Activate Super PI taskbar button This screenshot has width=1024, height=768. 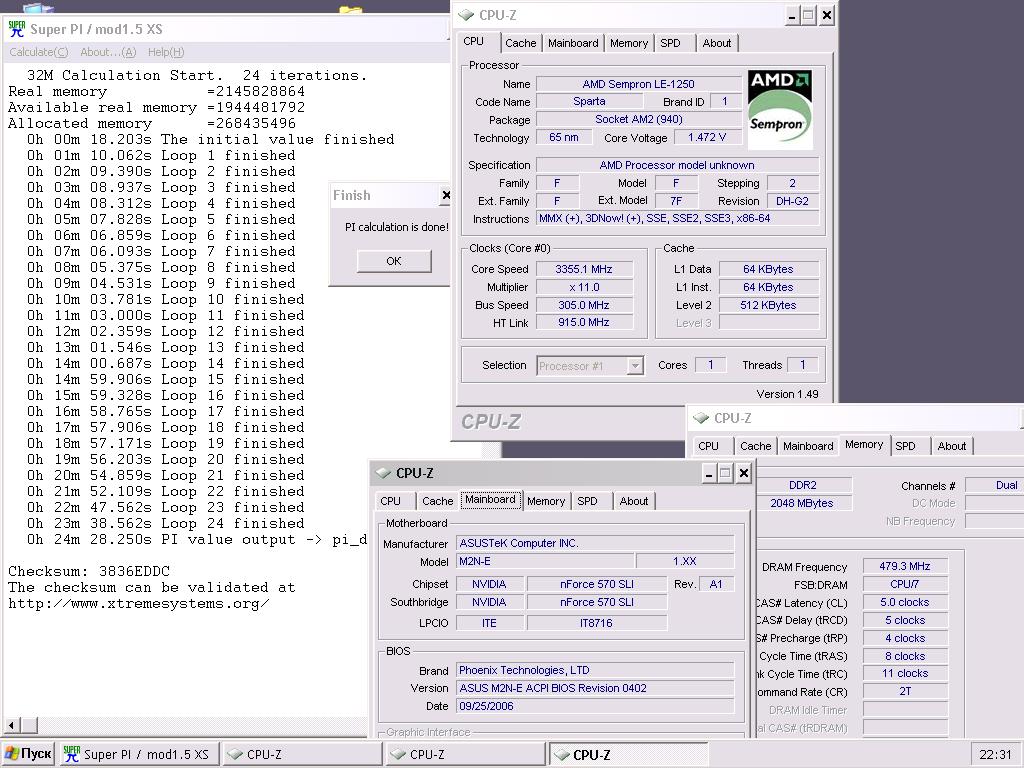click(x=138, y=754)
